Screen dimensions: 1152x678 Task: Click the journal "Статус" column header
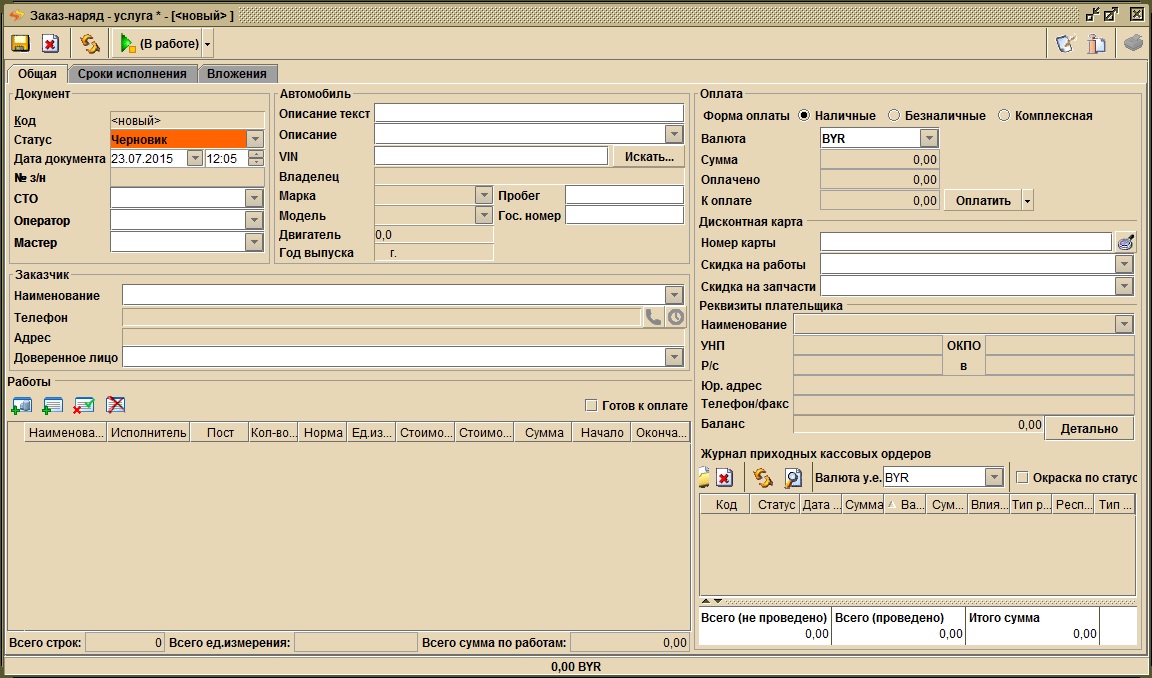(x=776, y=505)
